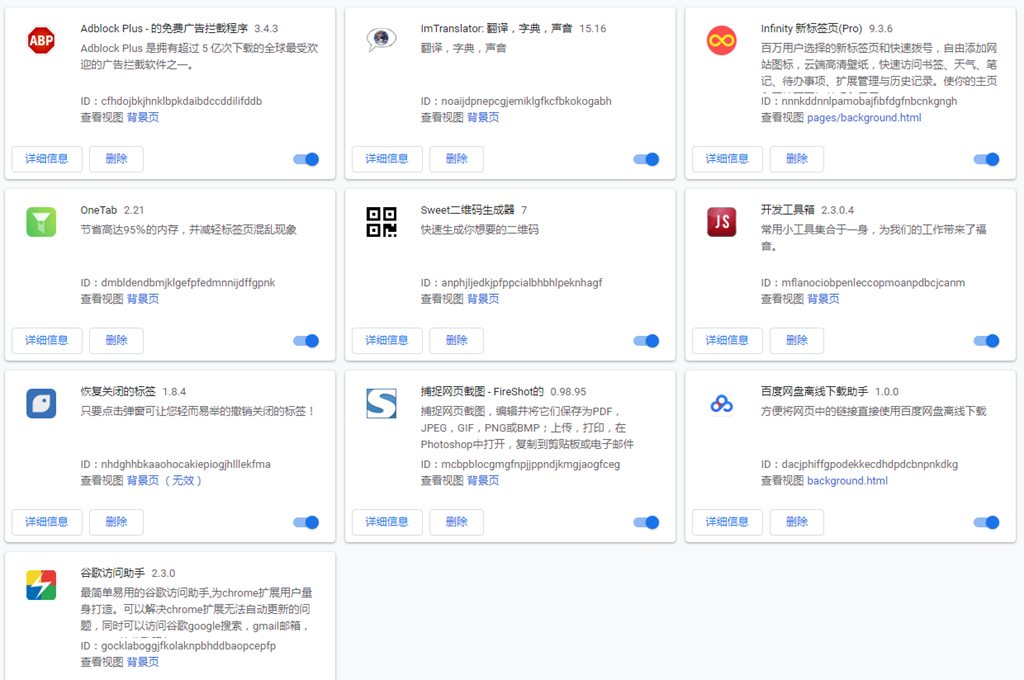Click the Adblock Plus ABP icon

[x=41, y=40]
